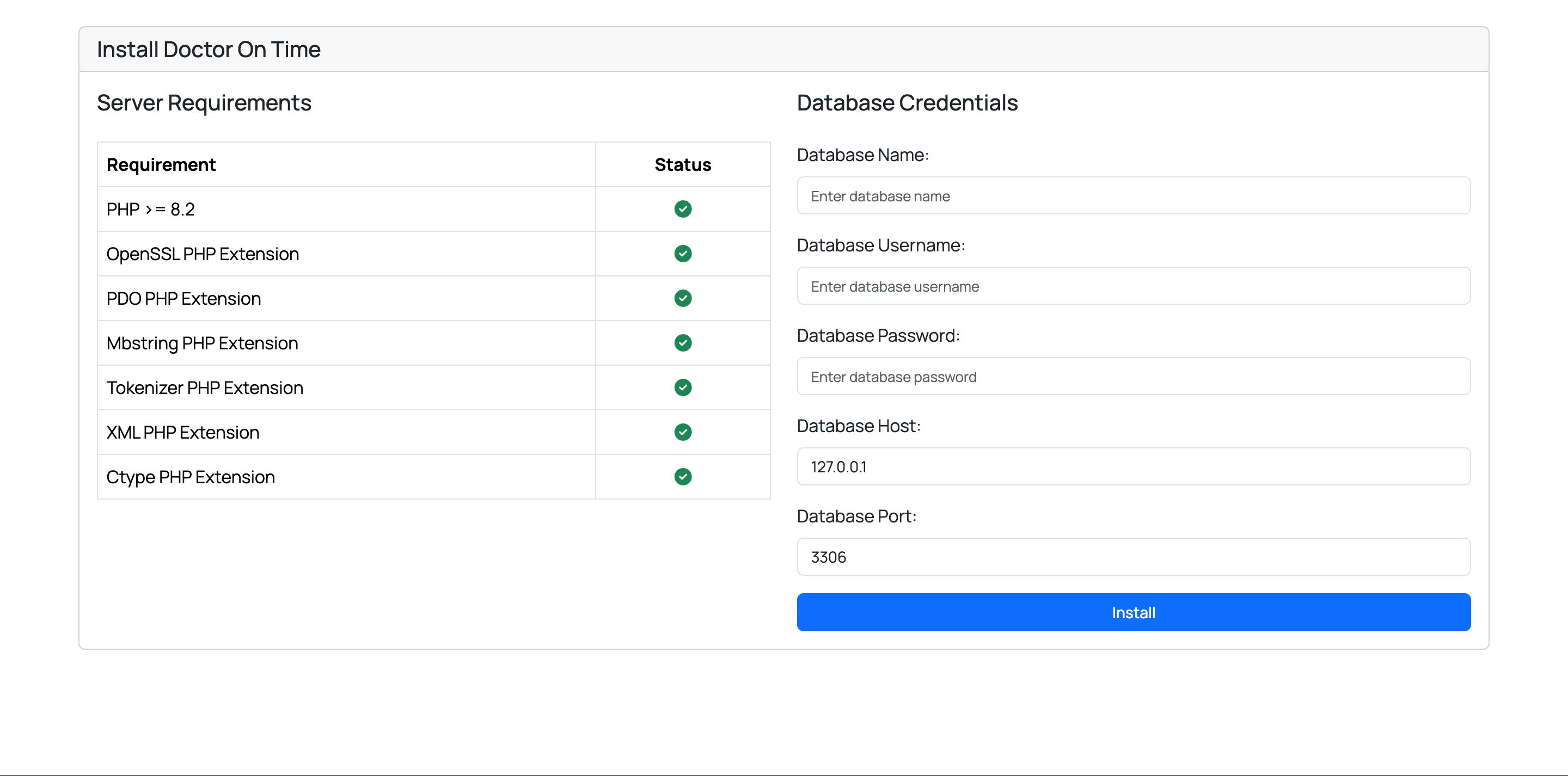
Task: Click the Tokenizer PHP Extension status checkmark
Action: tap(682, 387)
